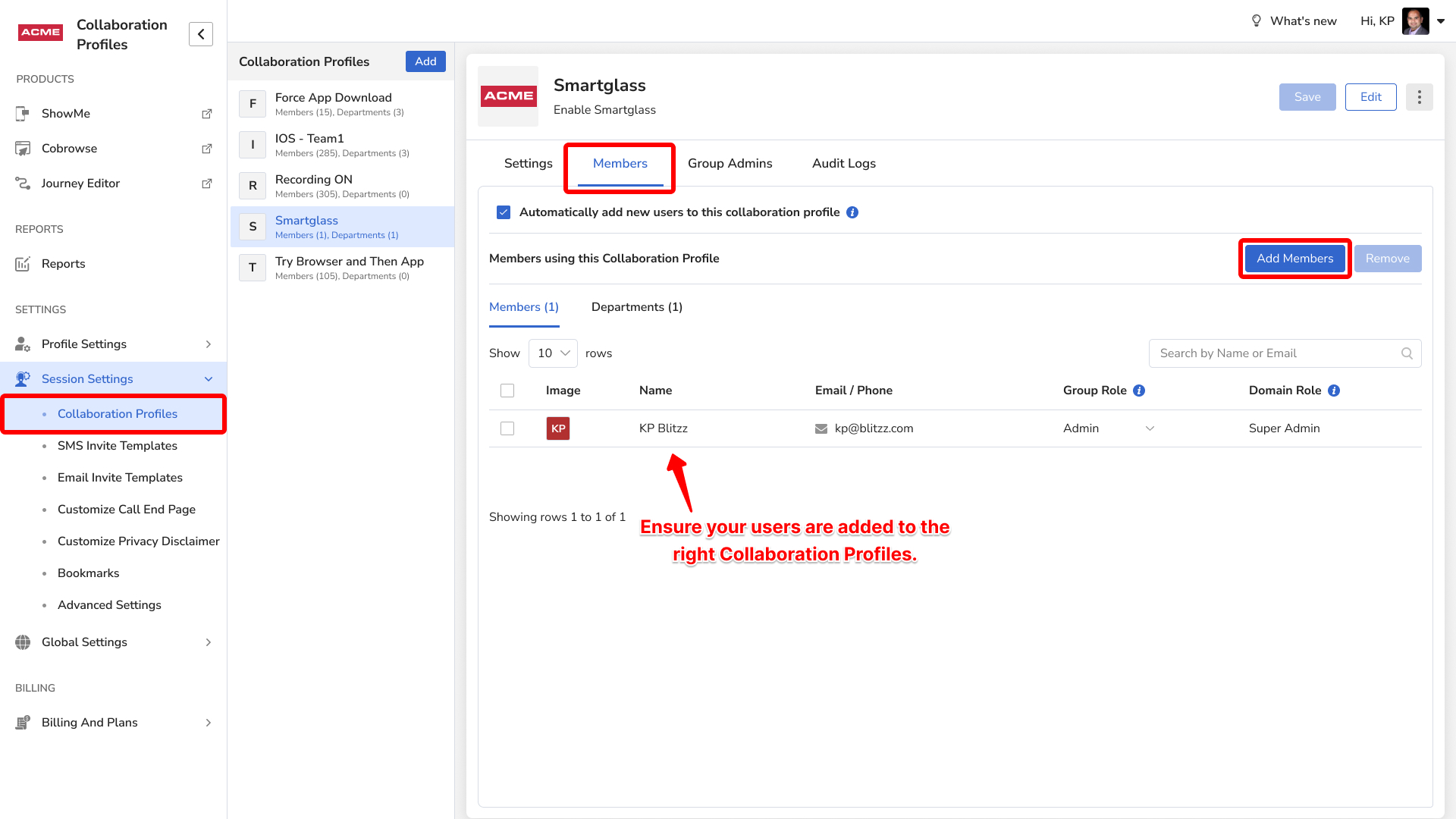Click the info icon beside Domain Role

coord(1334,391)
